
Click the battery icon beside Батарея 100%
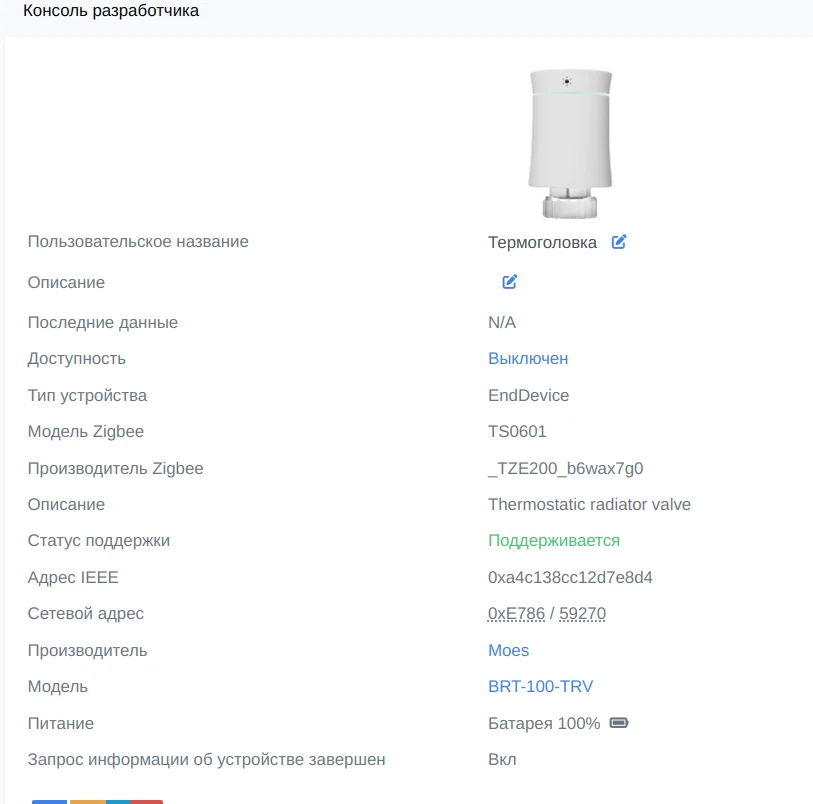pyautogui.click(x=619, y=723)
